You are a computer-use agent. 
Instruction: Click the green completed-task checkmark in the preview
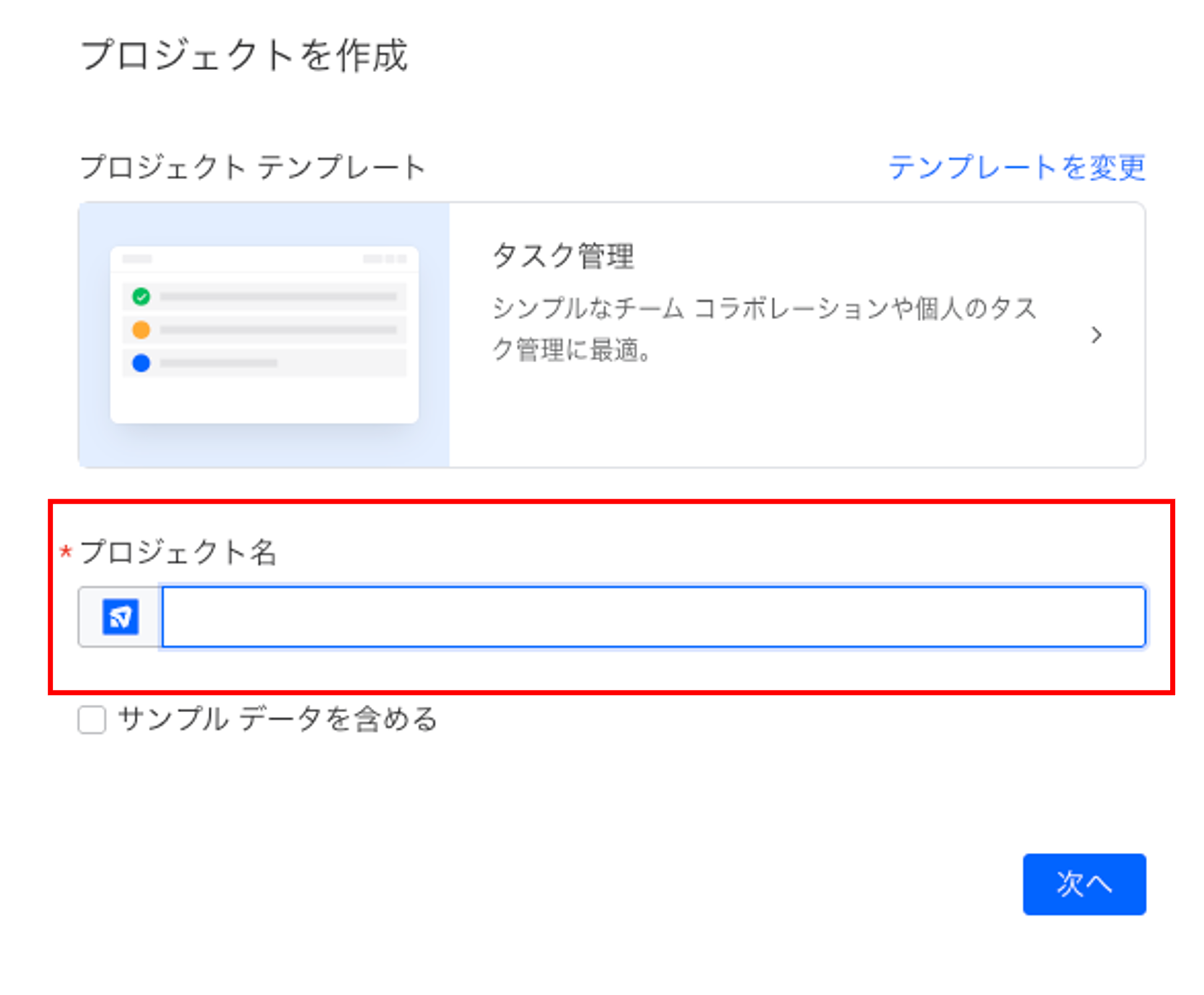point(141,296)
